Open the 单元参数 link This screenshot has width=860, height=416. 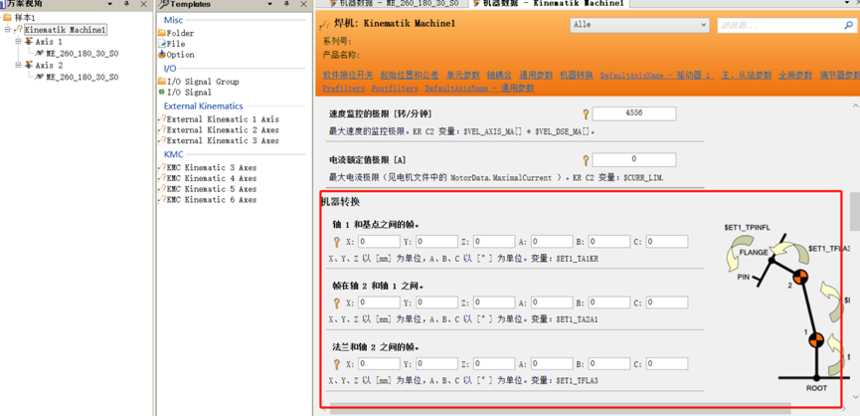coord(463,75)
